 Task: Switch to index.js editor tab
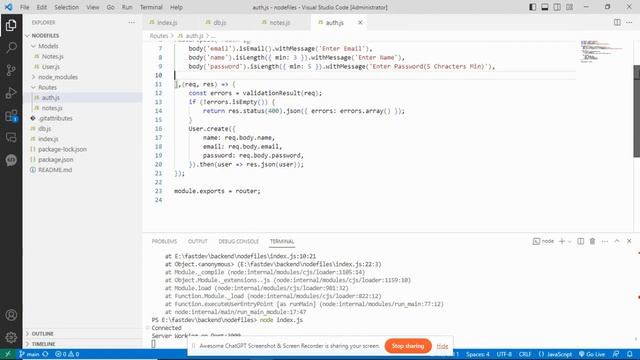167,22
